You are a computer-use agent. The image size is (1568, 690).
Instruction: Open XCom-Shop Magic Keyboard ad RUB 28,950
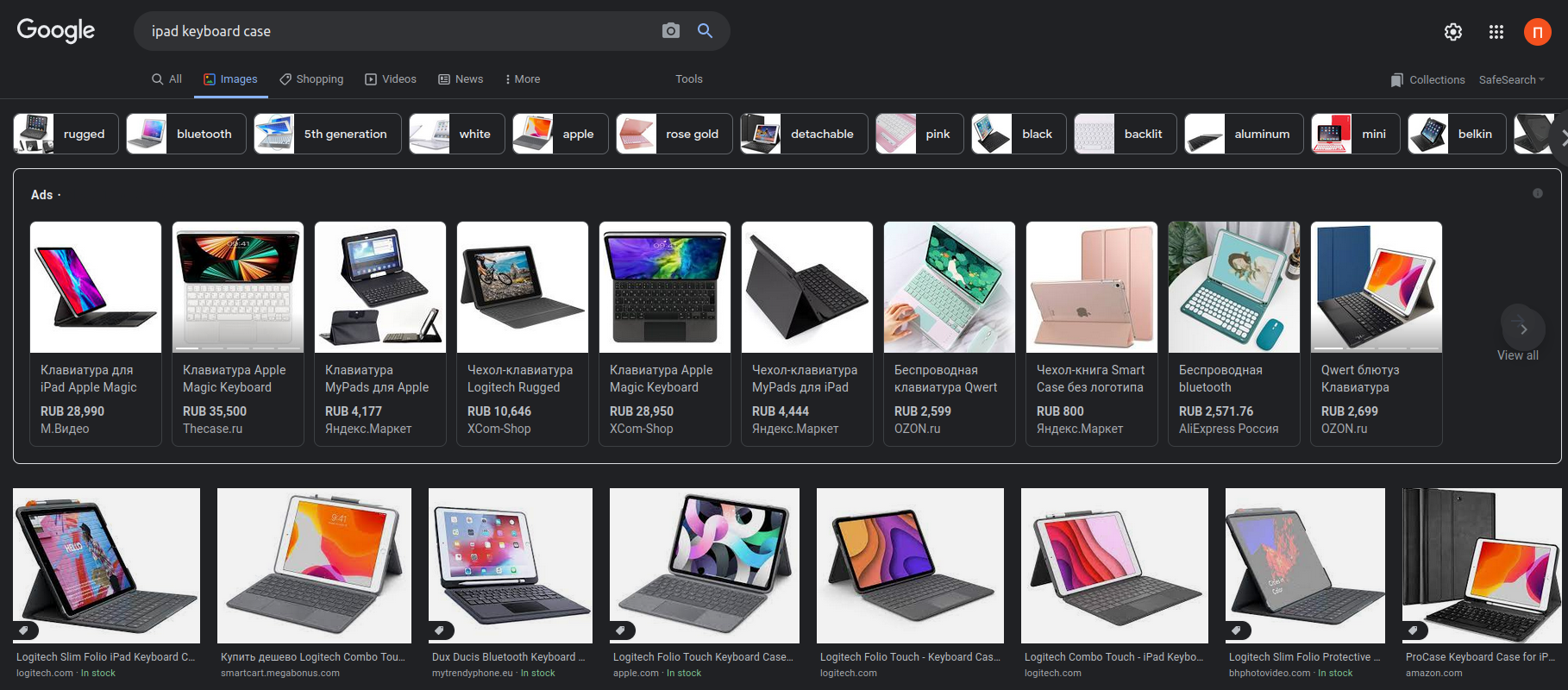point(665,334)
